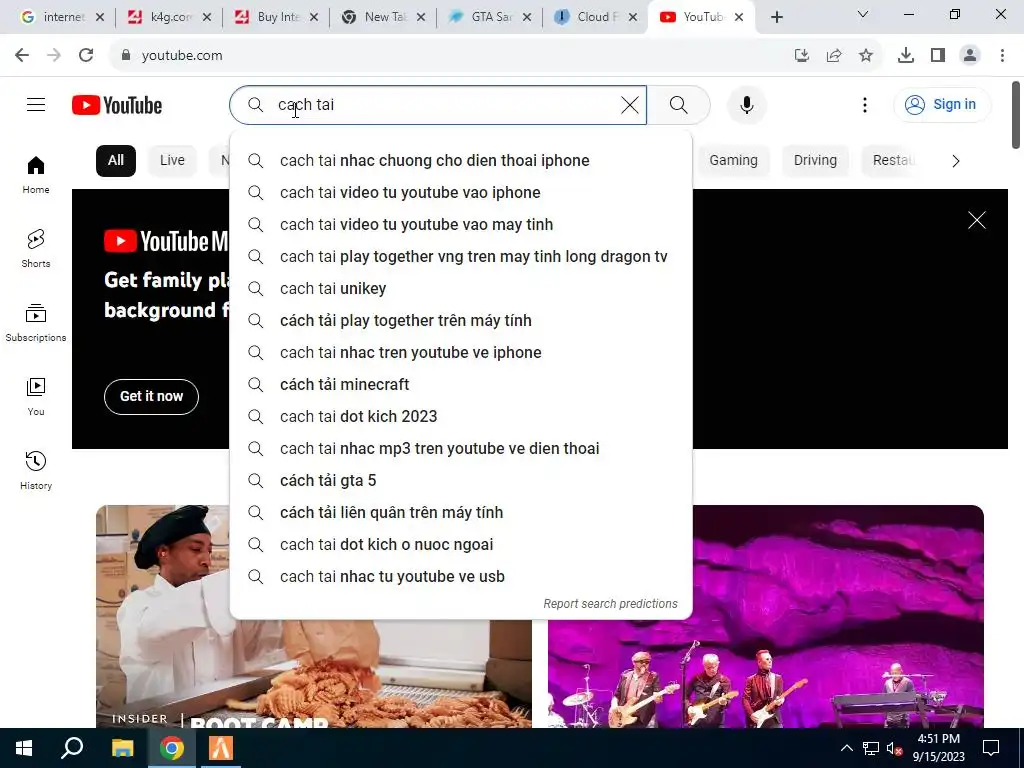The width and height of the screenshot is (1024, 768).
Task: Reload the page
Action: [x=86, y=56]
